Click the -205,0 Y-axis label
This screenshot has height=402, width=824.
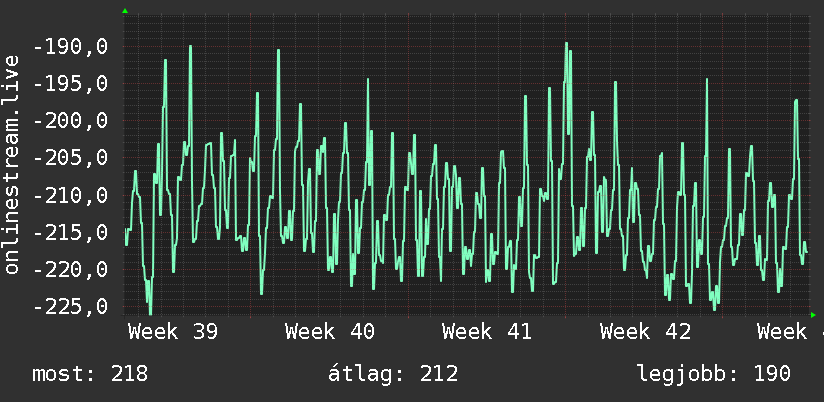pos(70,158)
